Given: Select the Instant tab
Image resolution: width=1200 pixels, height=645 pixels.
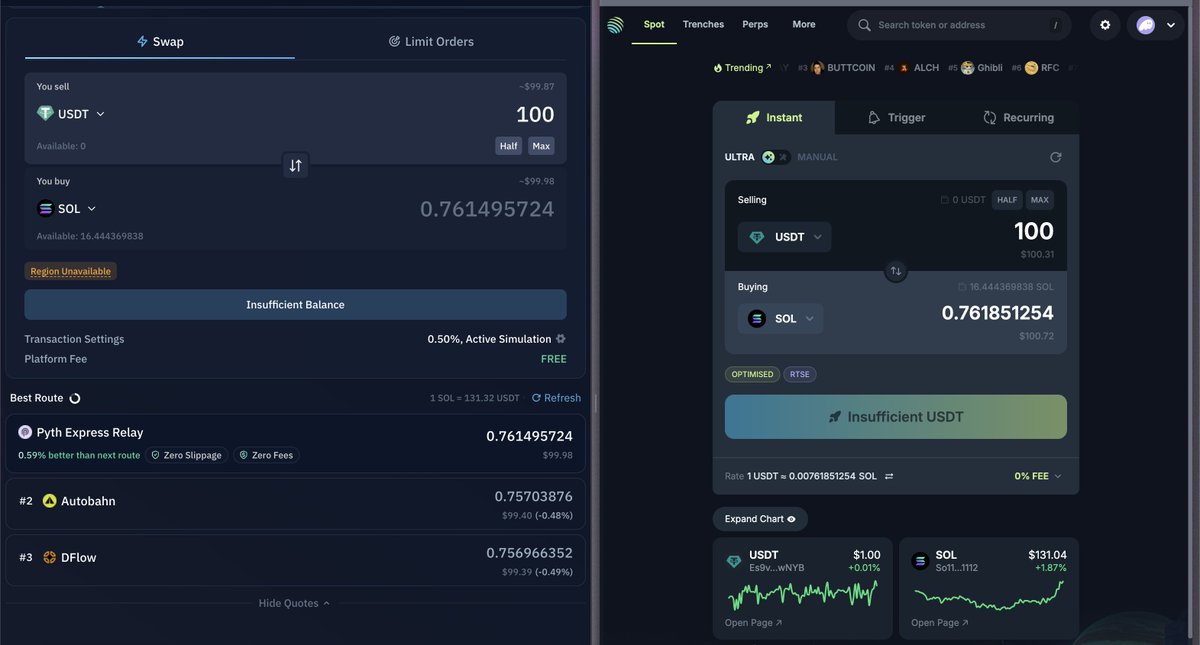Looking at the screenshot, I should click(x=774, y=117).
